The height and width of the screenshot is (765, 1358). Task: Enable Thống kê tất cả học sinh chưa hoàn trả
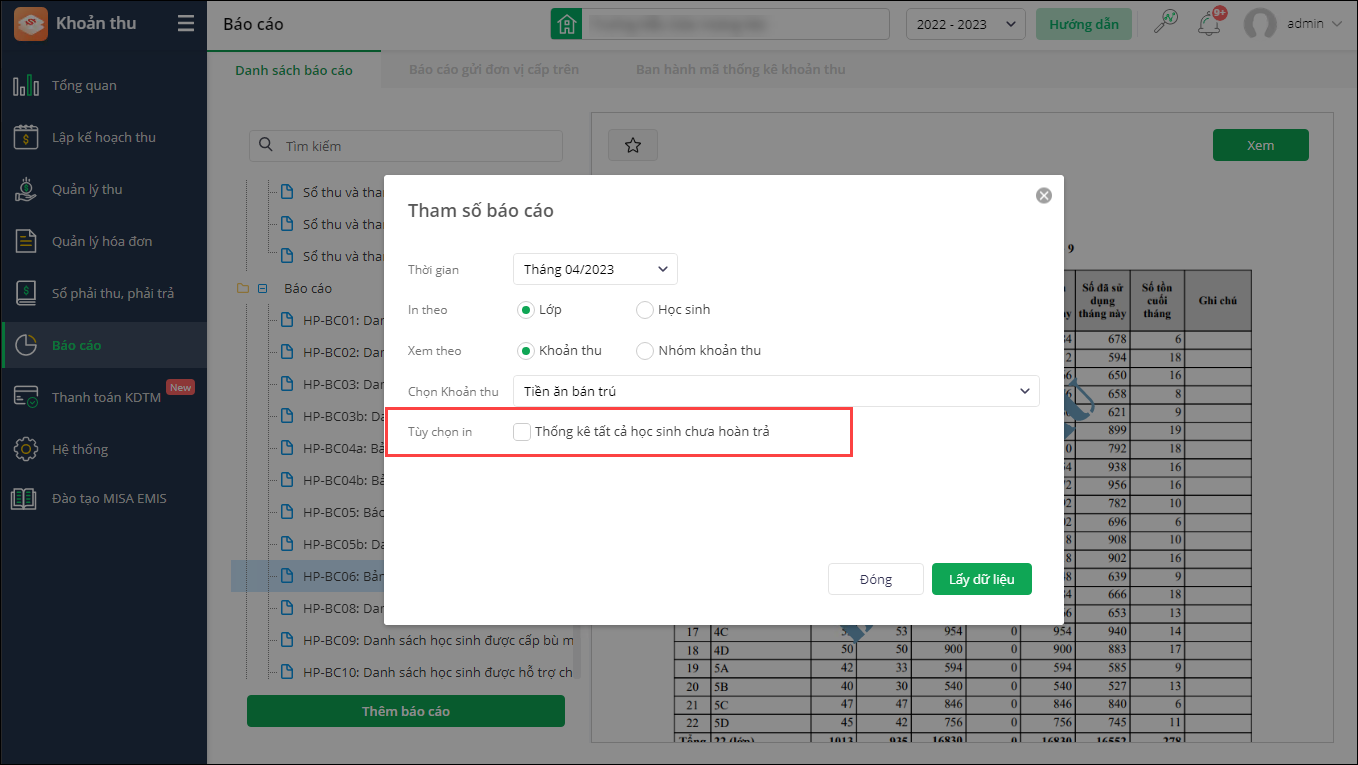pyautogui.click(x=522, y=432)
